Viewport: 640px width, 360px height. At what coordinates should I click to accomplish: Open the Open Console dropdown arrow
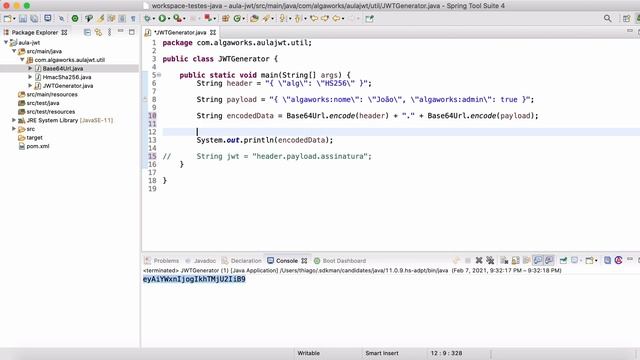point(596,260)
